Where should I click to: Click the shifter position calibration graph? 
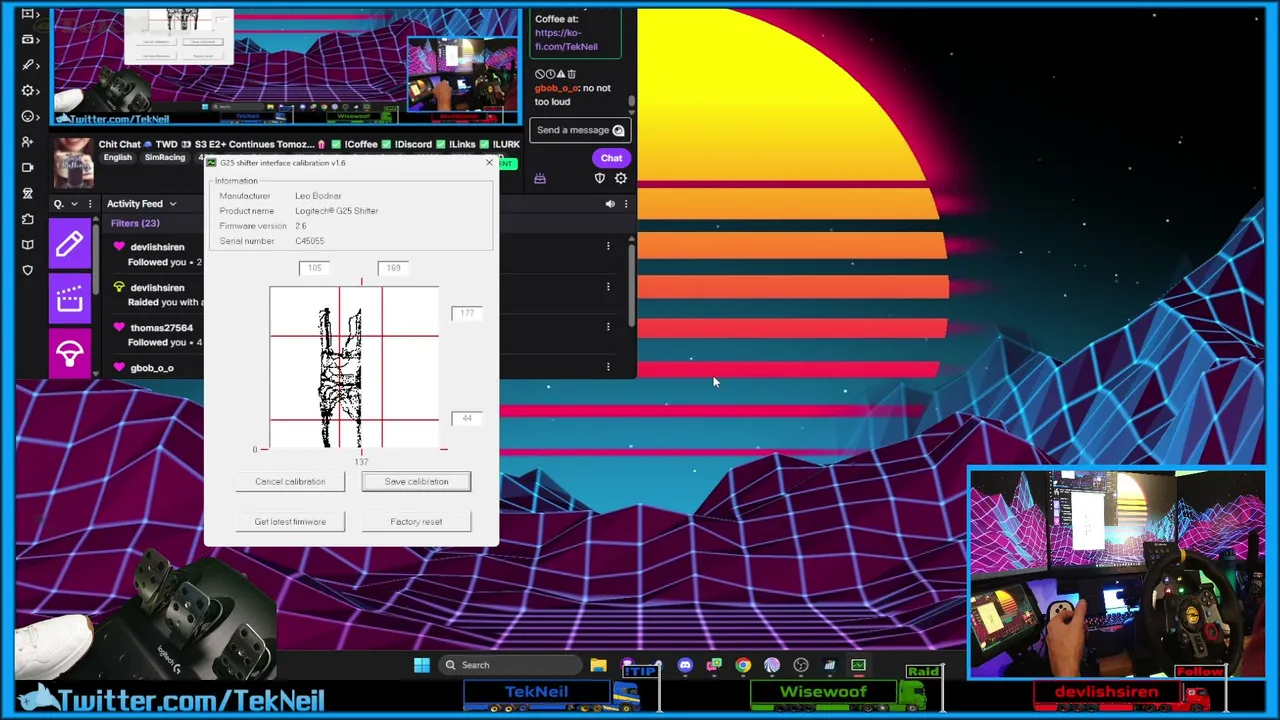(x=354, y=368)
